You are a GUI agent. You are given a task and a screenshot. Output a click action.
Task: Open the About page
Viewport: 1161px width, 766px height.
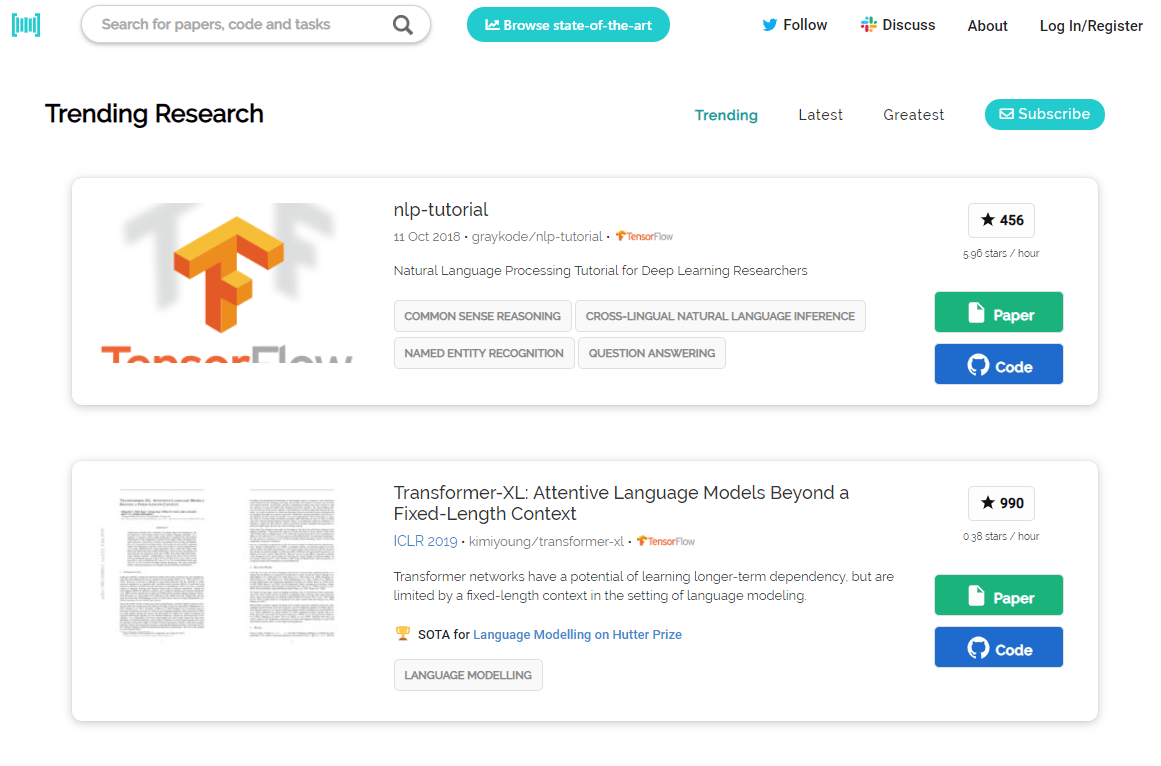[987, 26]
